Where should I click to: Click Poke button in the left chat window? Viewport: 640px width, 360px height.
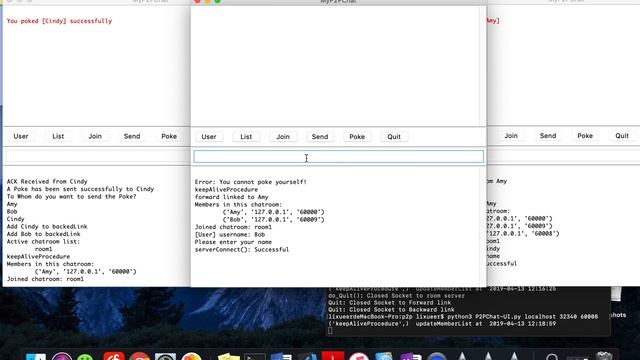169,136
